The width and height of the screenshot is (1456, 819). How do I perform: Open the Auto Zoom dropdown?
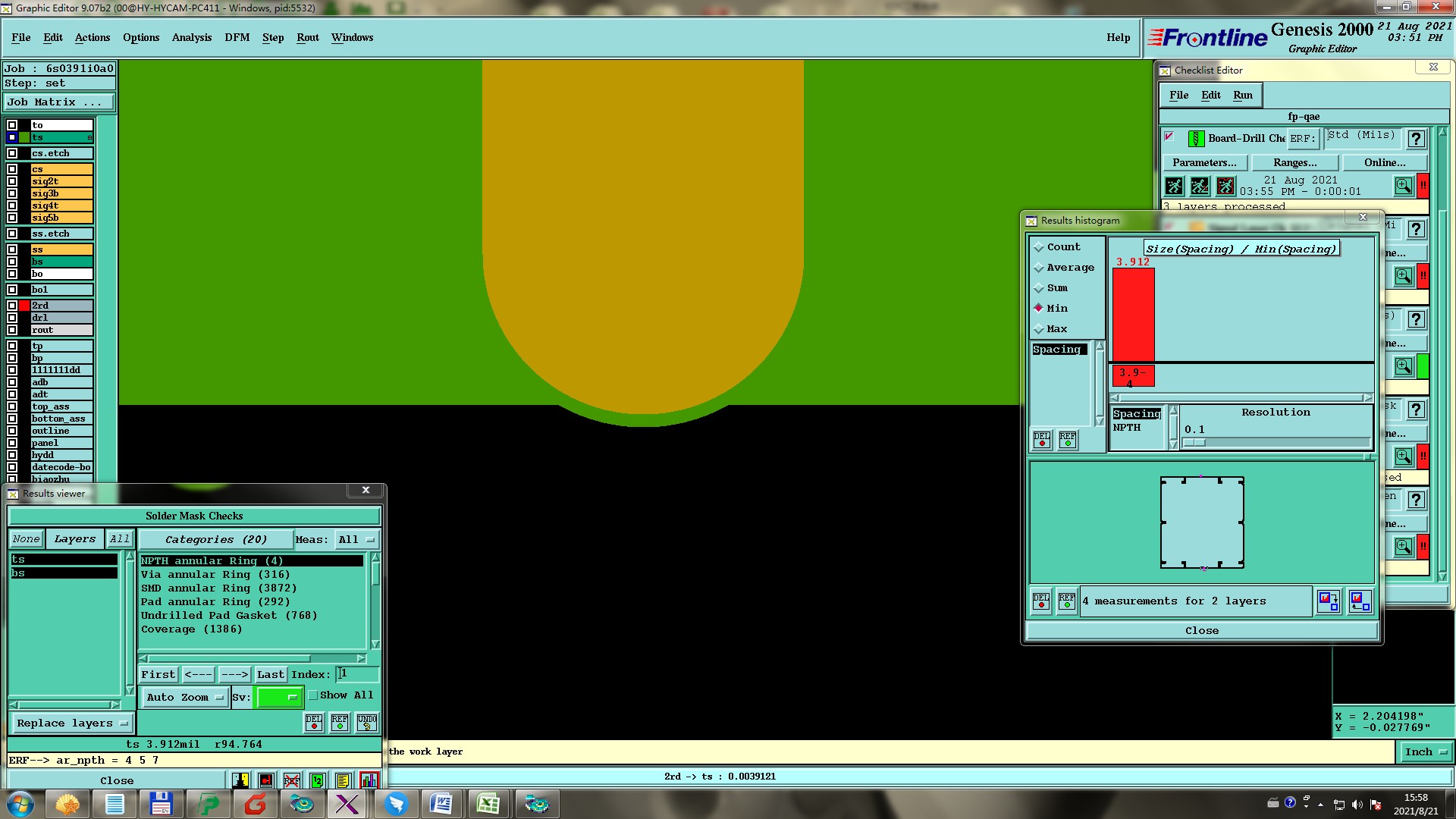(x=185, y=697)
